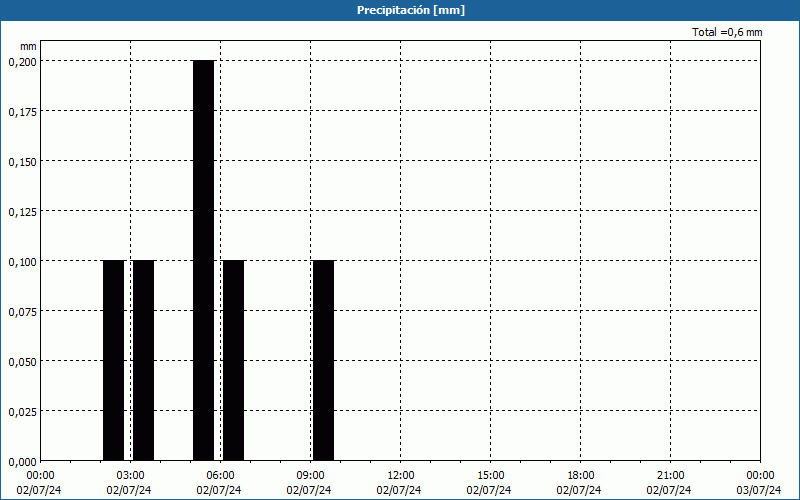Click the 0,125 y-axis value

coord(22,212)
